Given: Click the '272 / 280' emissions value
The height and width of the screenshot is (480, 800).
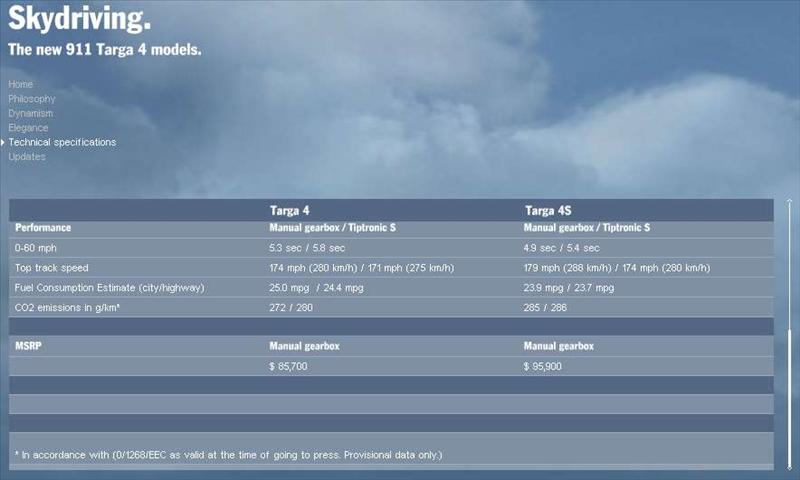Looking at the screenshot, I should [x=291, y=308].
